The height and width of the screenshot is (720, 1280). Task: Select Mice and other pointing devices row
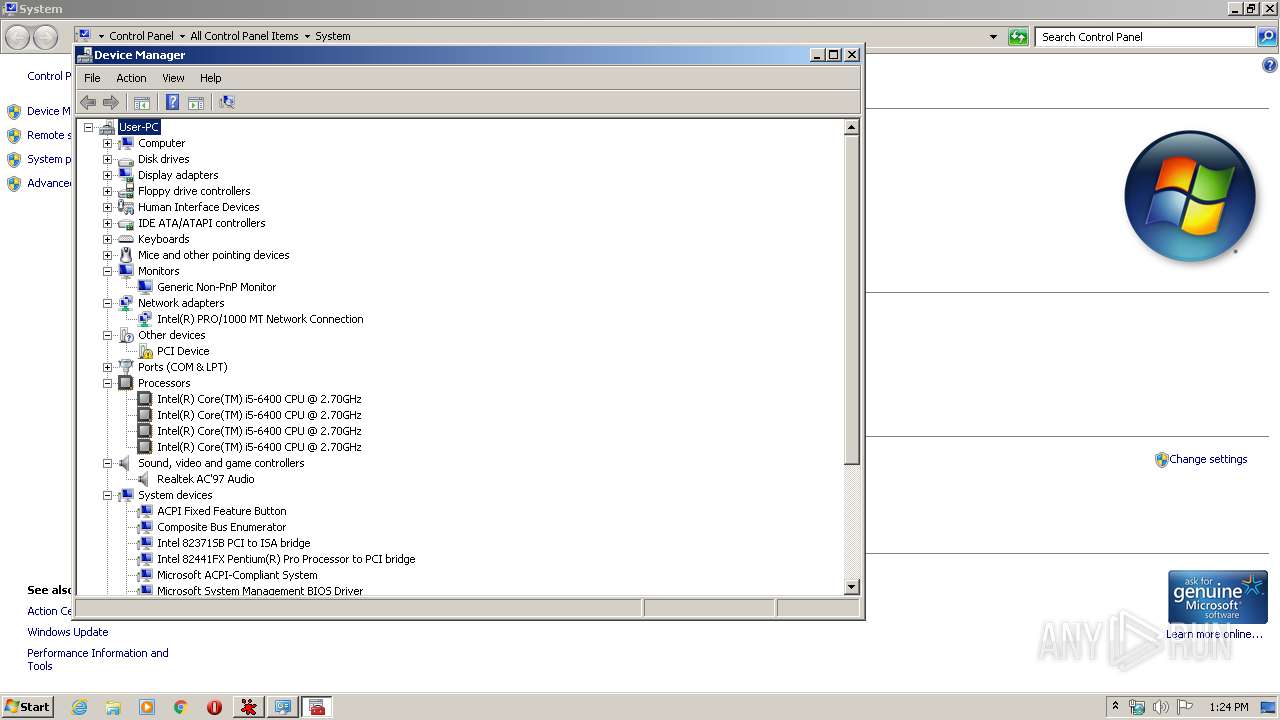click(x=213, y=255)
